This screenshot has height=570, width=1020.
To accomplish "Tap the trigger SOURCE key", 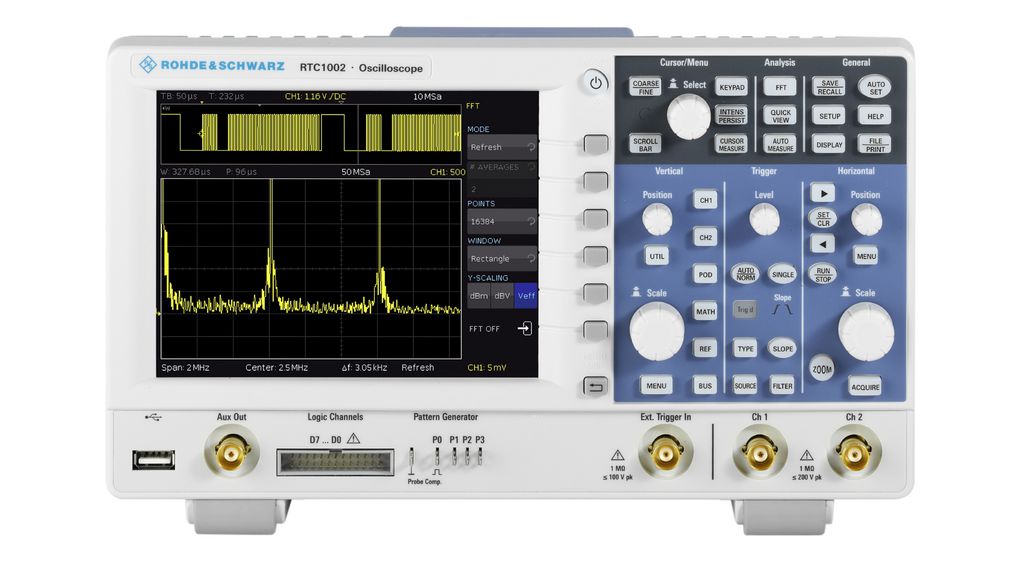I will pos(745,385).
